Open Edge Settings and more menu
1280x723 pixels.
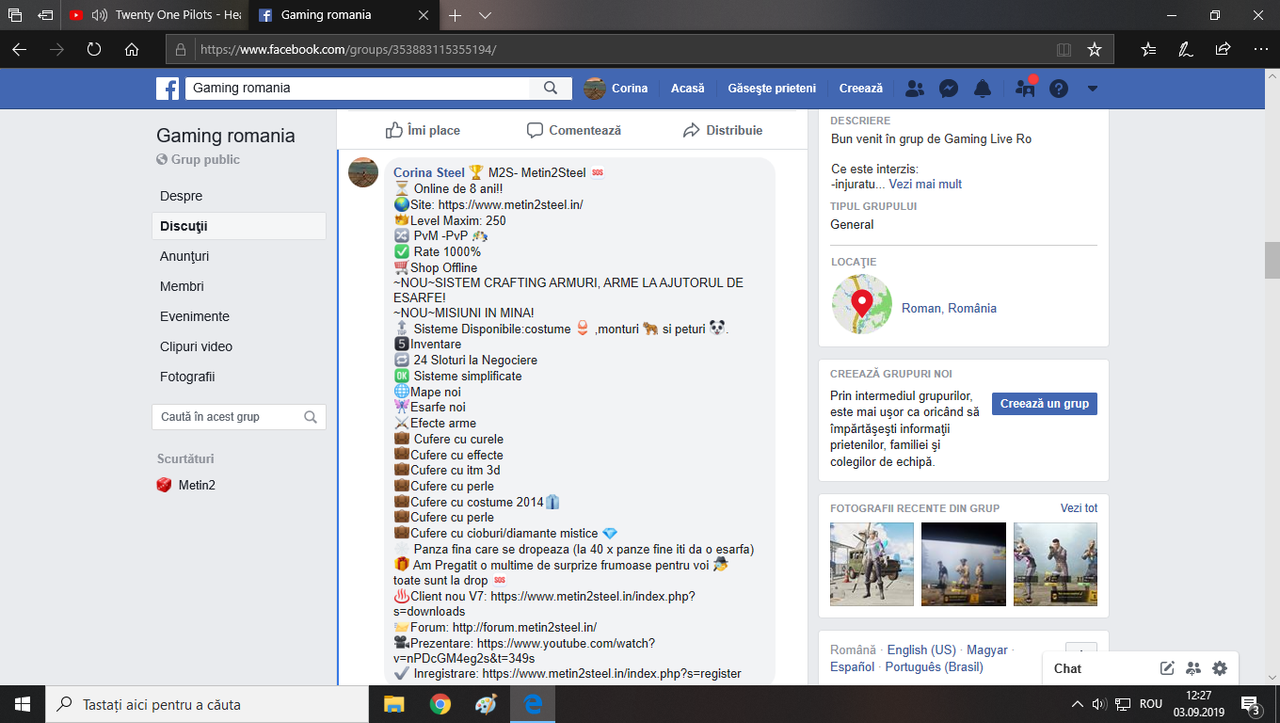click(x=1259, y=49)
